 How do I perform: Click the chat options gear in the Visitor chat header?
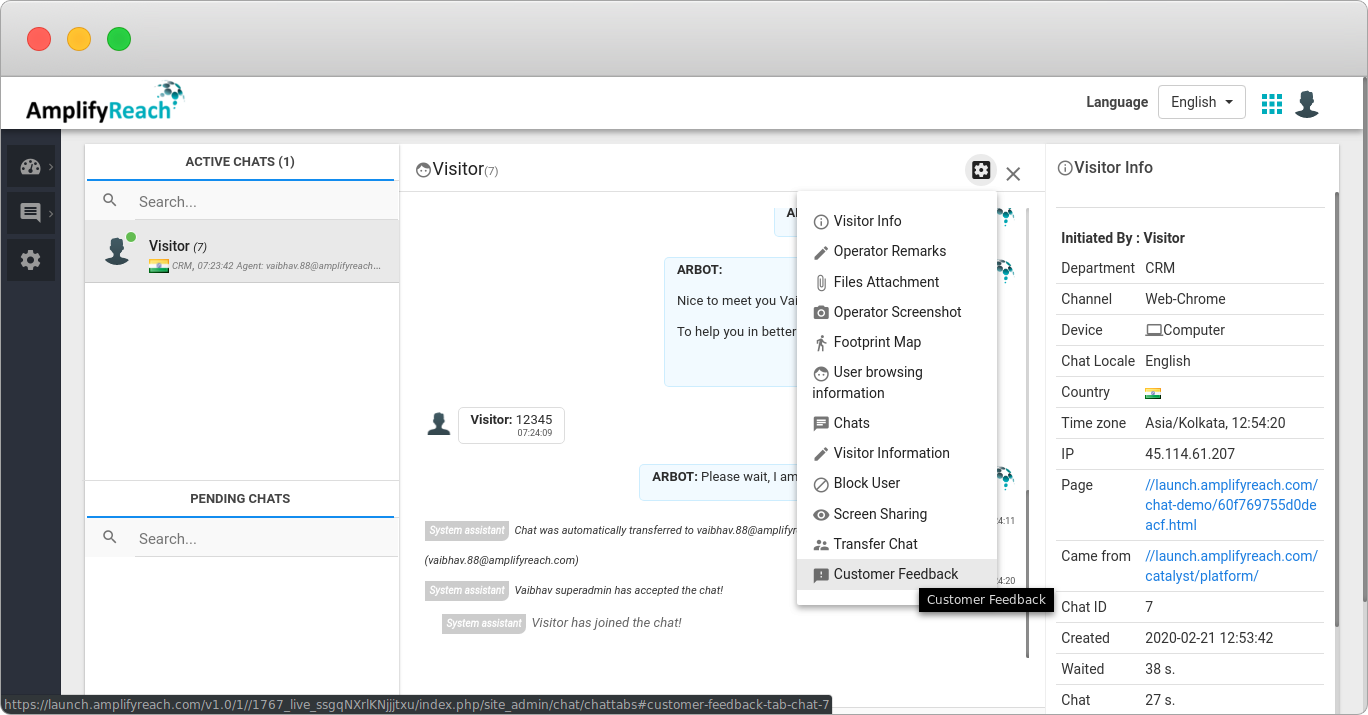(x=980, y=170)
